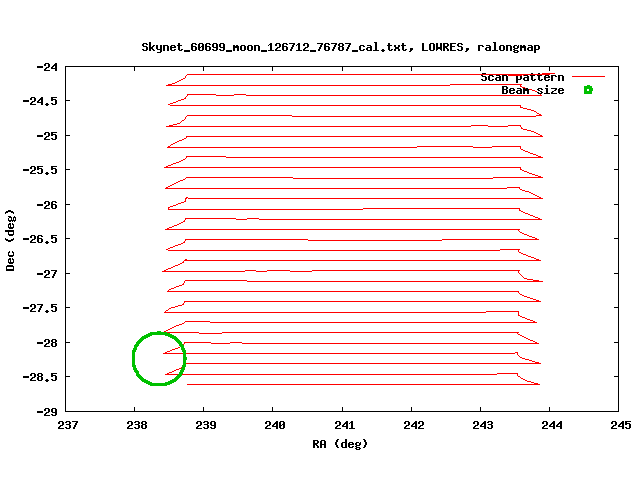This screenshot has height=480, width=640.
Task: Click the x-axis tick label 243
Action: [x=482, y=425]
